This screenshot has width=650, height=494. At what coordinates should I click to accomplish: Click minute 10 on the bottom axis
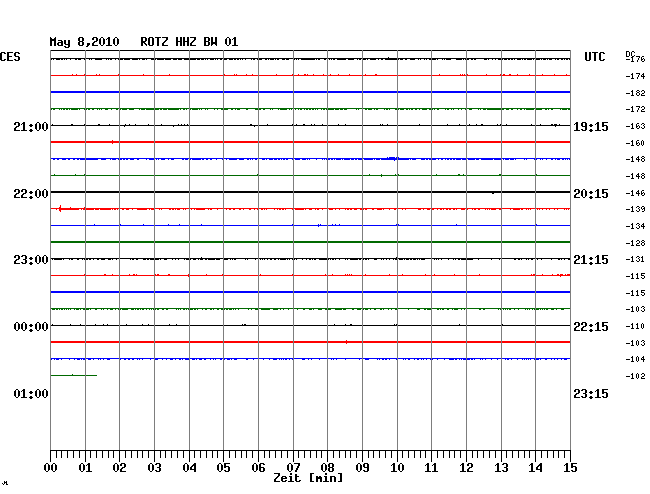pyautogui.click(x=397, y=468)
